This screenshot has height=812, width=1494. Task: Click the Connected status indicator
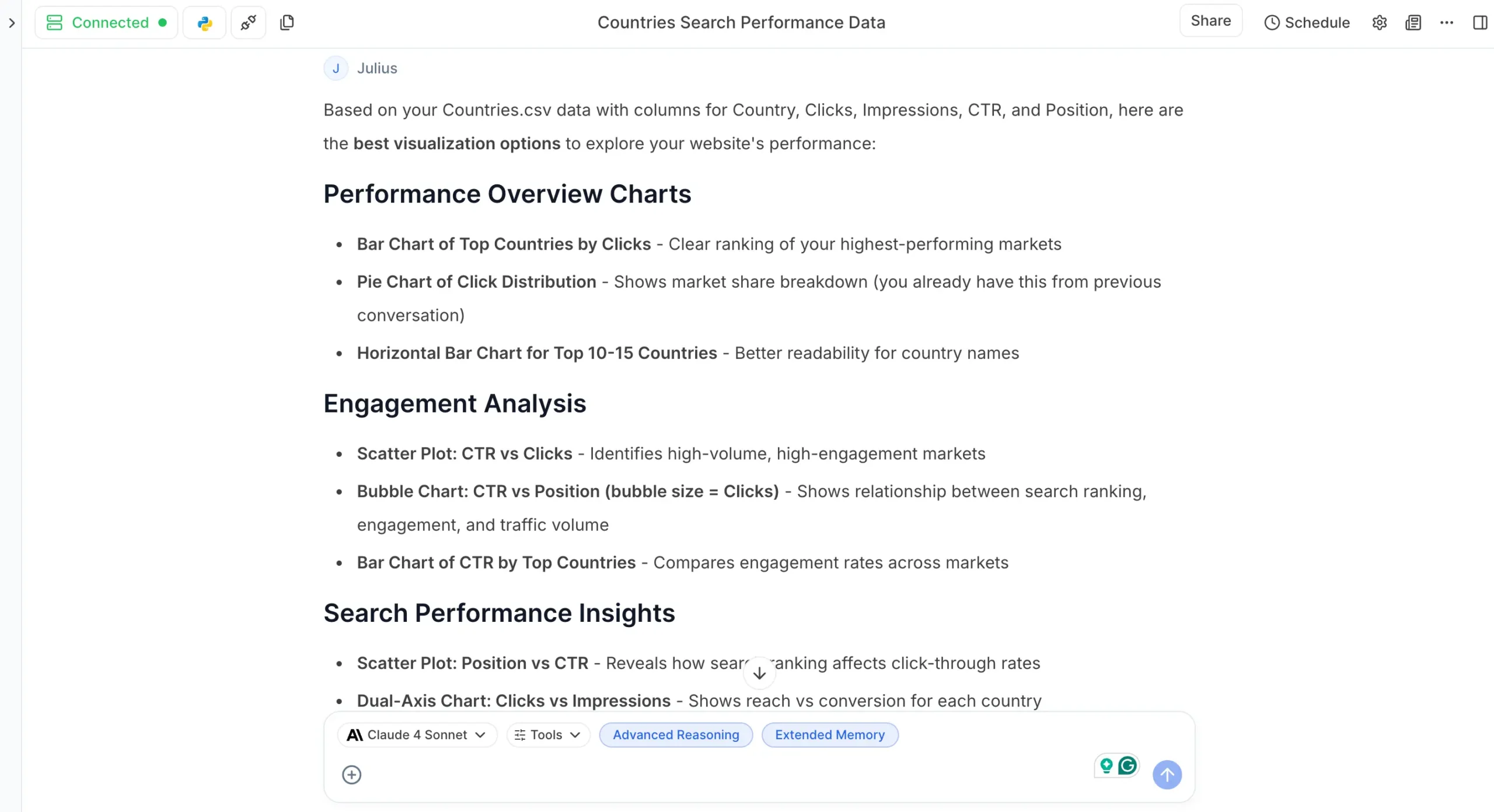point(107,23)
